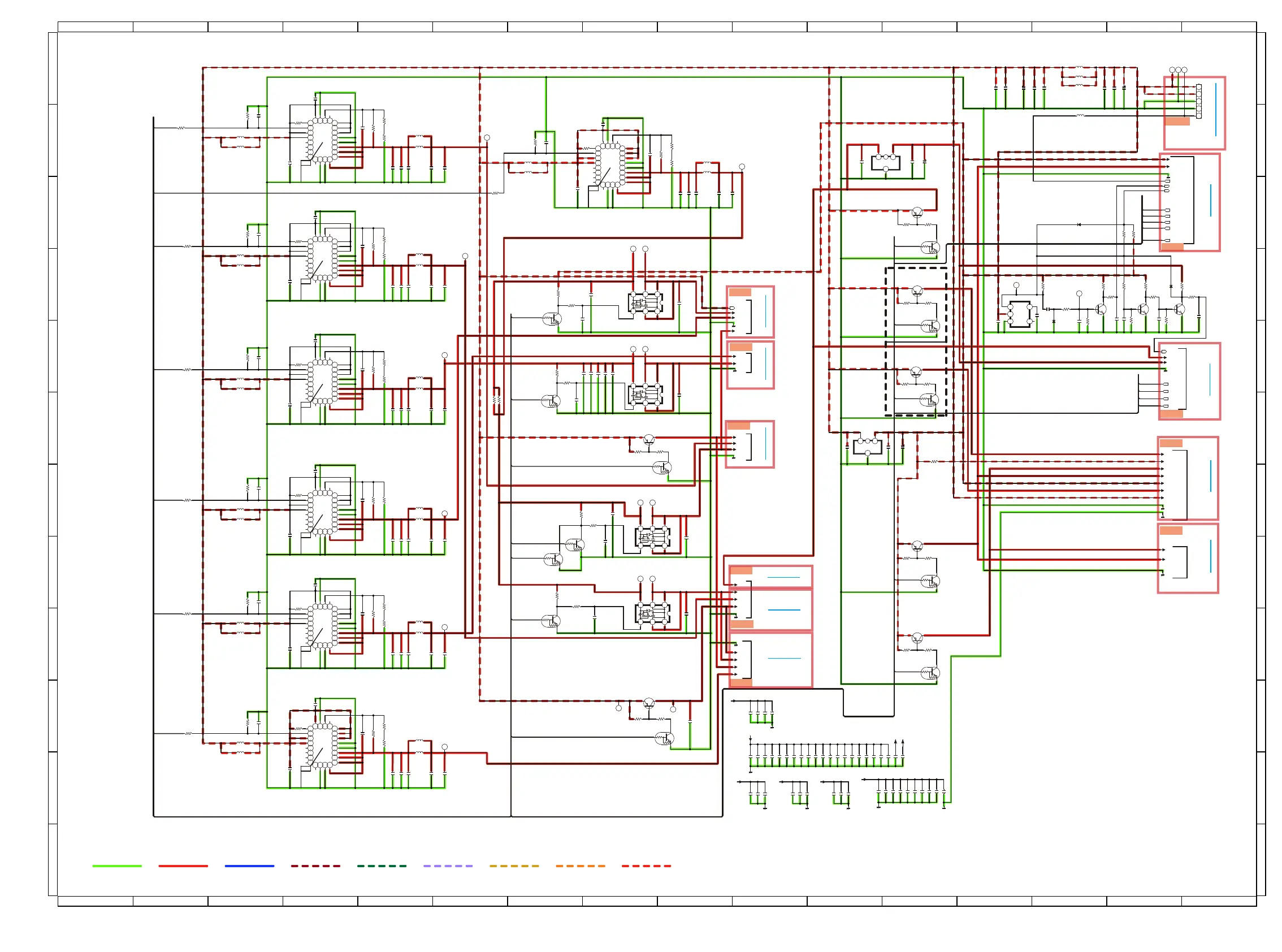Click the solid red legend line

tap(183, 866)
